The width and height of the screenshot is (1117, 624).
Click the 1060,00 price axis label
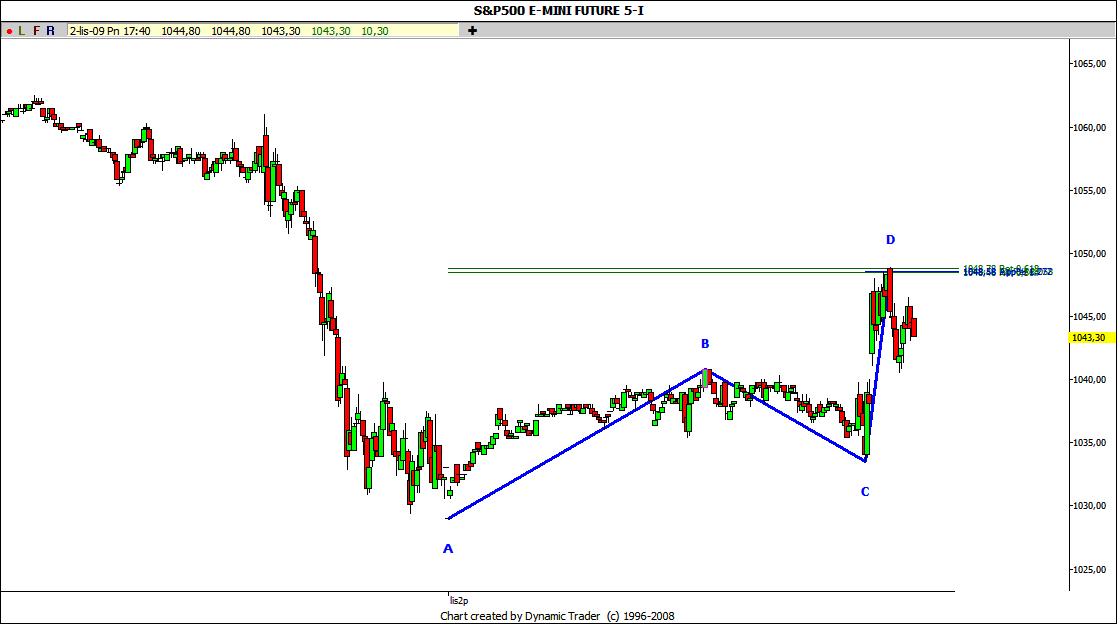click(x=1089, y=128)
